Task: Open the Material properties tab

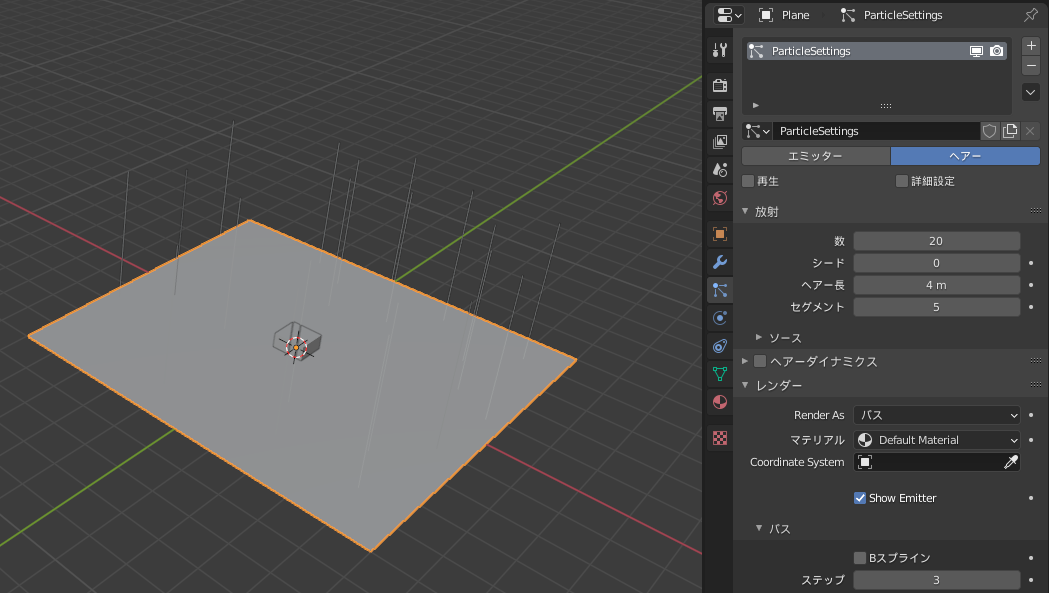Action: tap(719, 402)
